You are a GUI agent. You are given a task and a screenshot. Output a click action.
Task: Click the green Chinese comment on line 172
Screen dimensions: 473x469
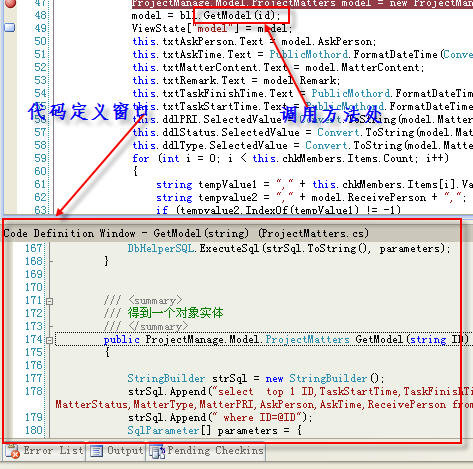click(x=175, y=313)
